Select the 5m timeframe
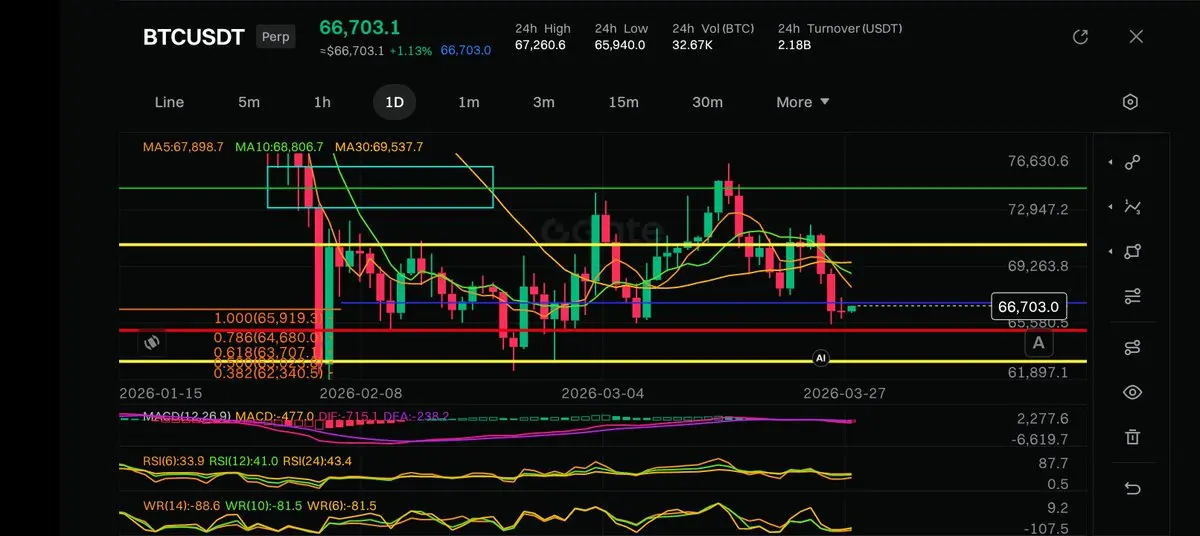 249,102
